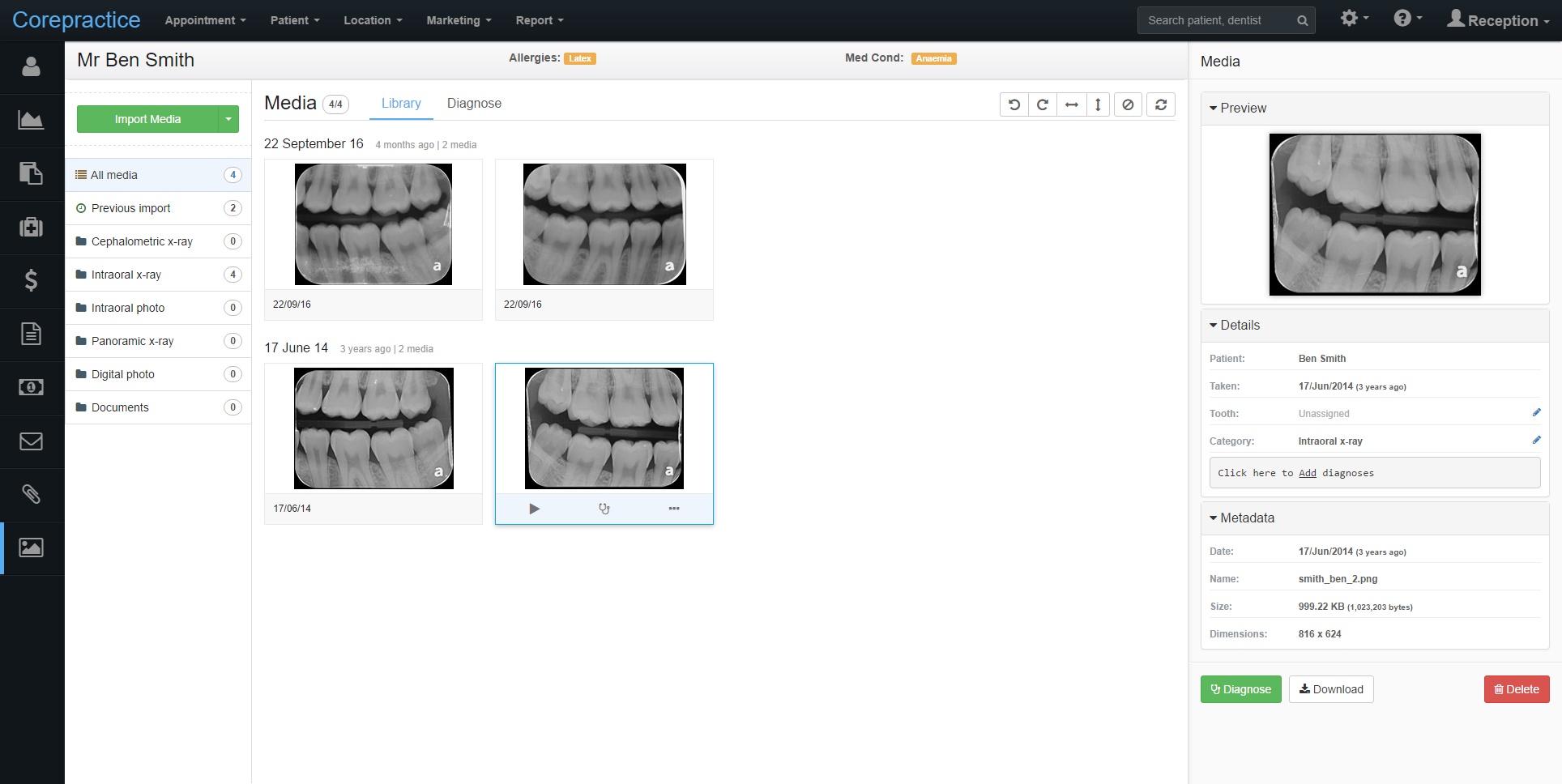
Task: Flip the image vertically
Action: (x=1098, y=104)
